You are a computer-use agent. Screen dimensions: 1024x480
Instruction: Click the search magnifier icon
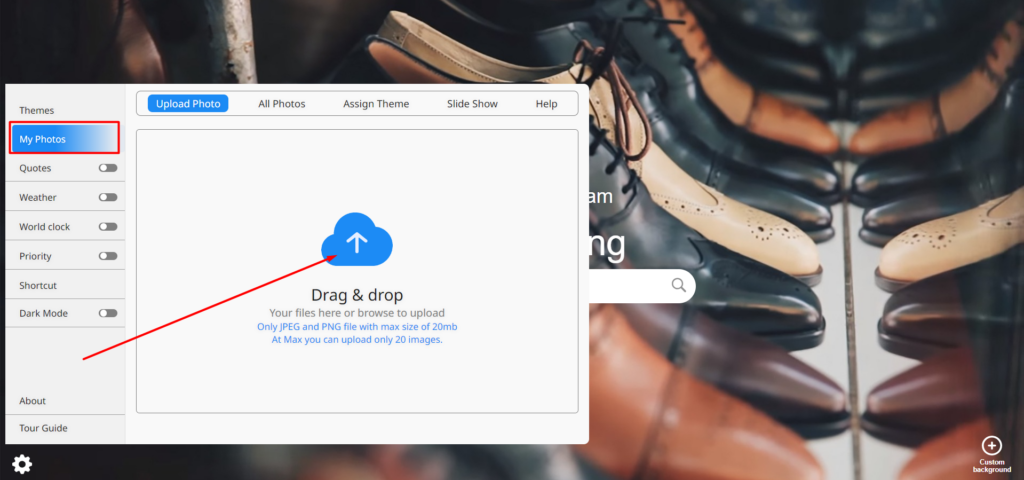tap(679, 286)
